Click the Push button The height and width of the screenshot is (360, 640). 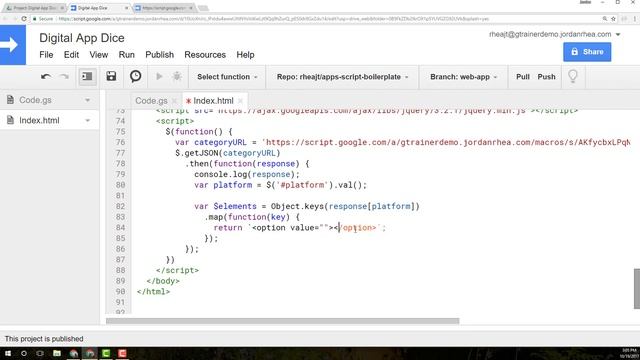pos(547,77)
